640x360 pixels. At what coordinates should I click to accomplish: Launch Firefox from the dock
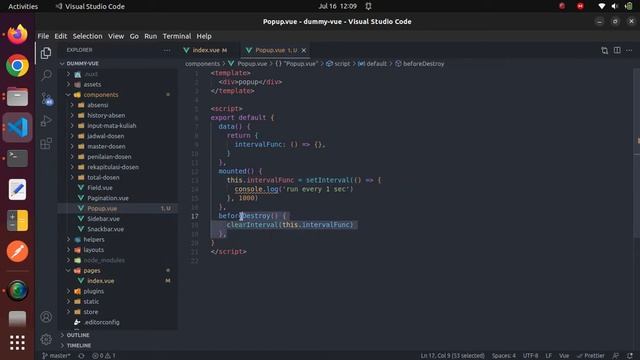tap(17, 34)
